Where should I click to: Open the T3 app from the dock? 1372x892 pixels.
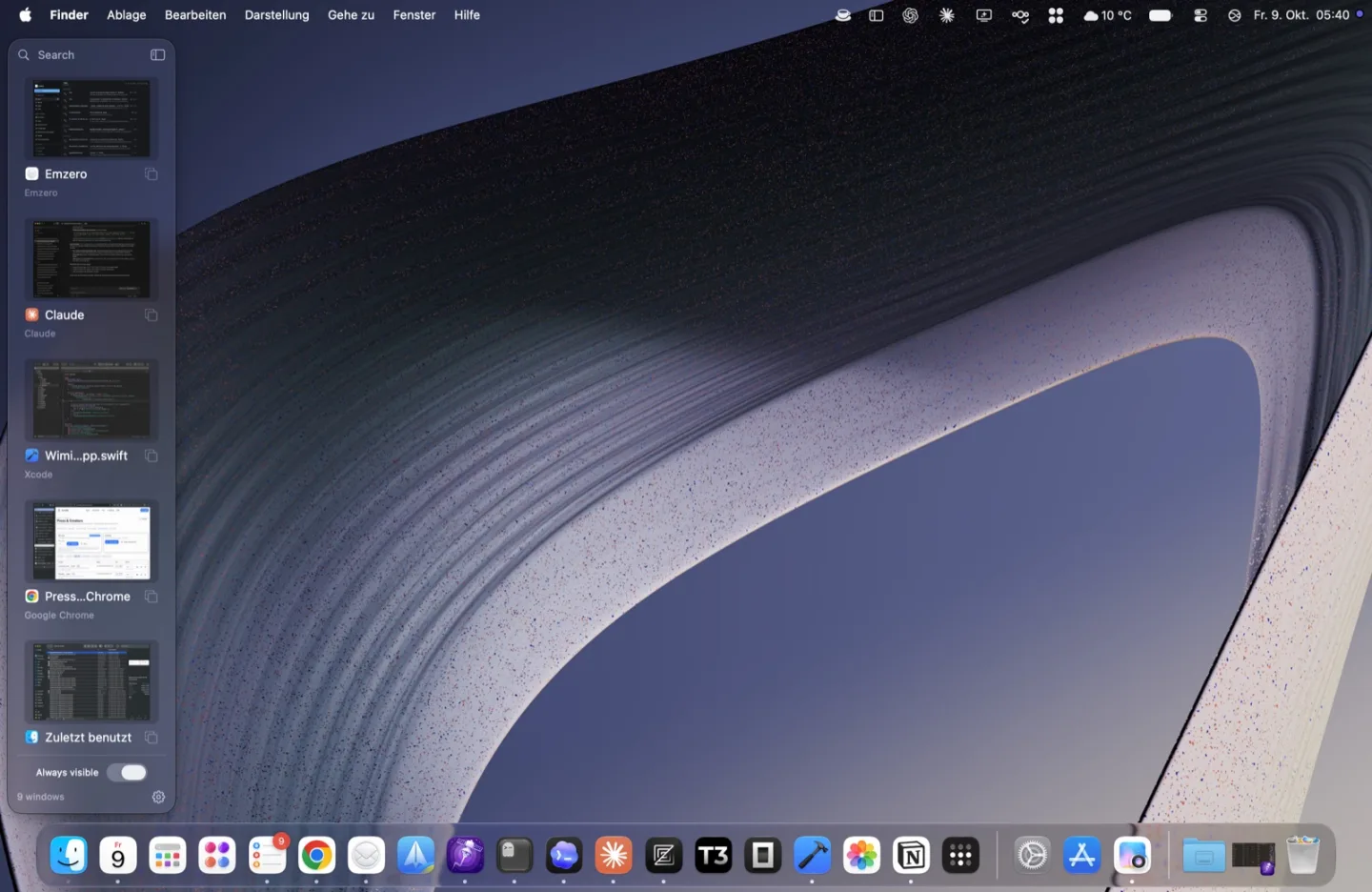click(713, 855)
